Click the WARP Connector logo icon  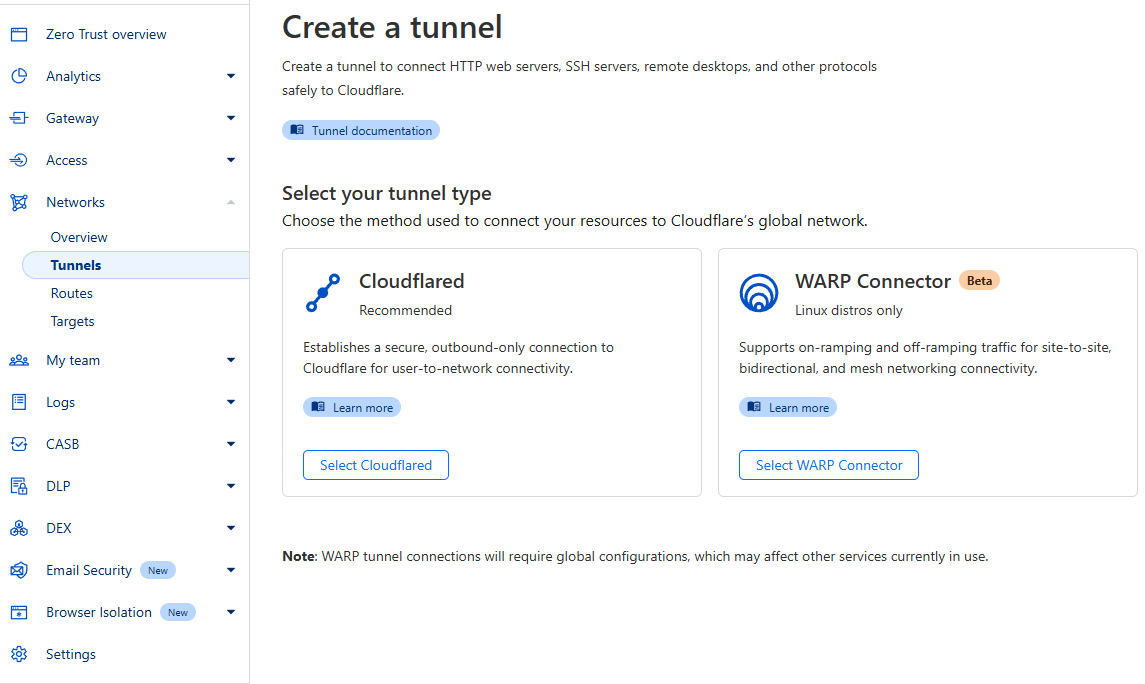[x=759, y=294]
